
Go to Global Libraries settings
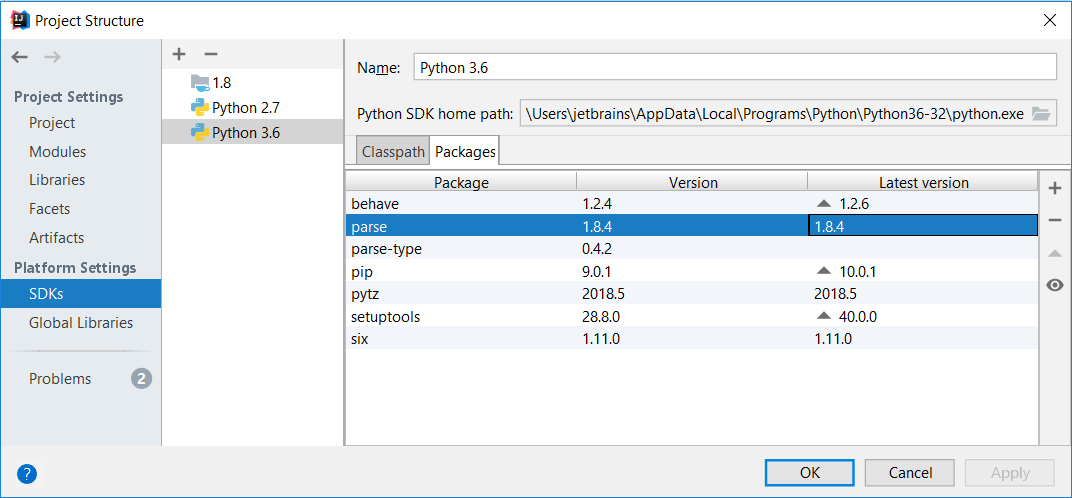tap(80, 322)
